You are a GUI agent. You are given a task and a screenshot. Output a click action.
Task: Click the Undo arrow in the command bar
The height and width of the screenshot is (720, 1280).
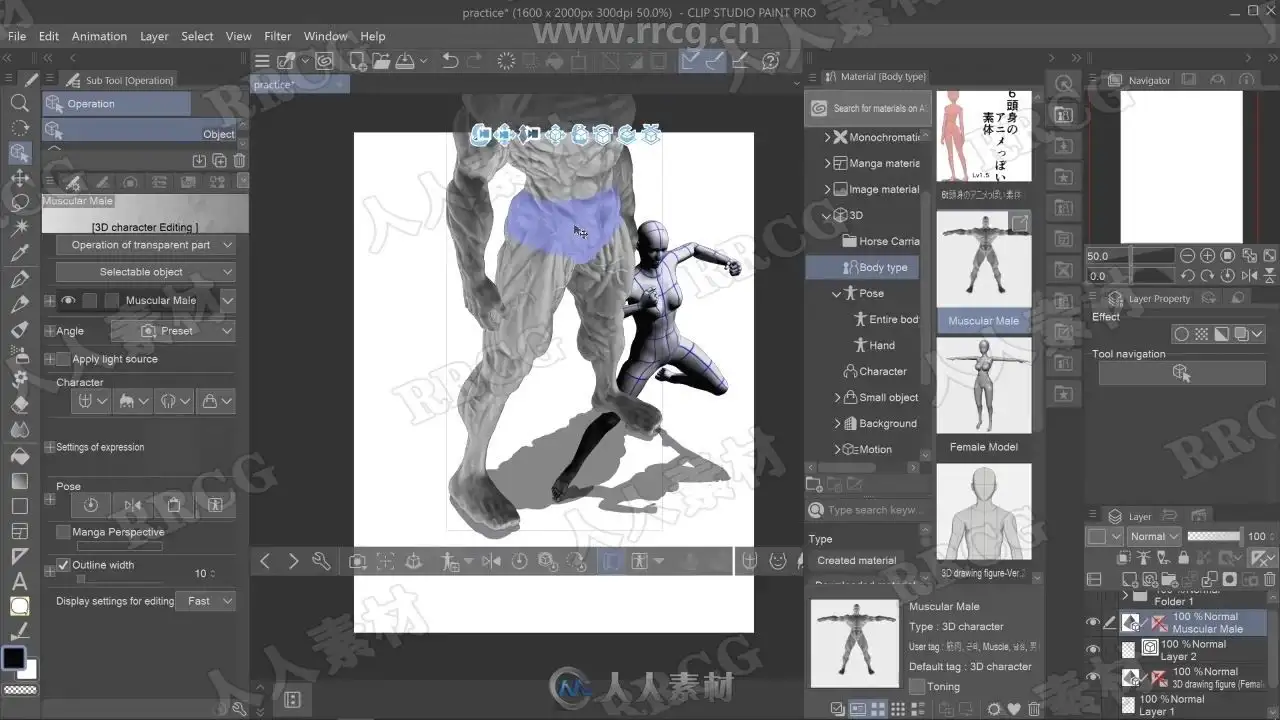(x=450, y=61)
